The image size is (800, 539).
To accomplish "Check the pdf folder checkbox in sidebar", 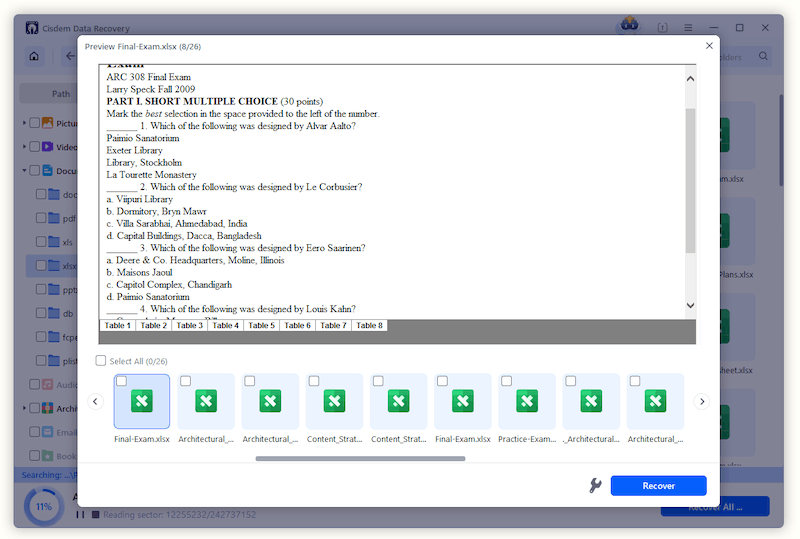I will point(41,218).
